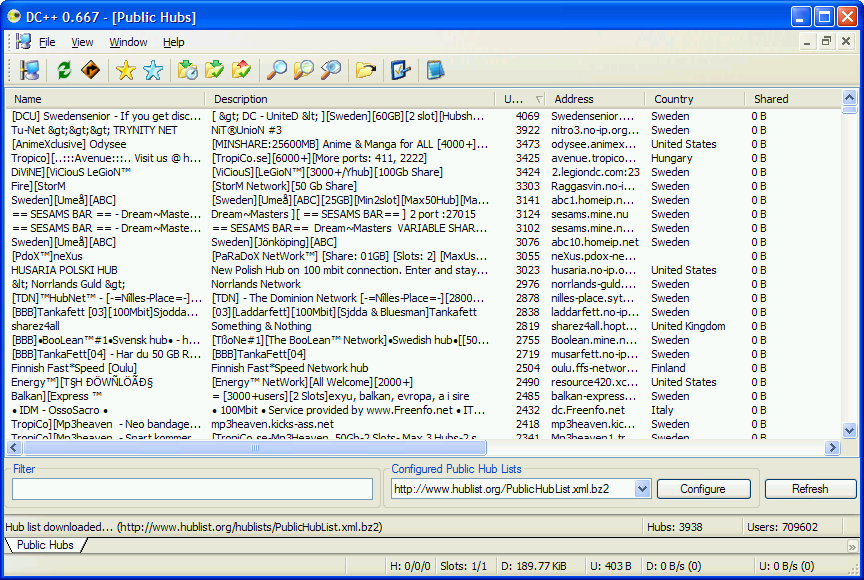
Task: Open the File menu
Action: tap(47, 42)
